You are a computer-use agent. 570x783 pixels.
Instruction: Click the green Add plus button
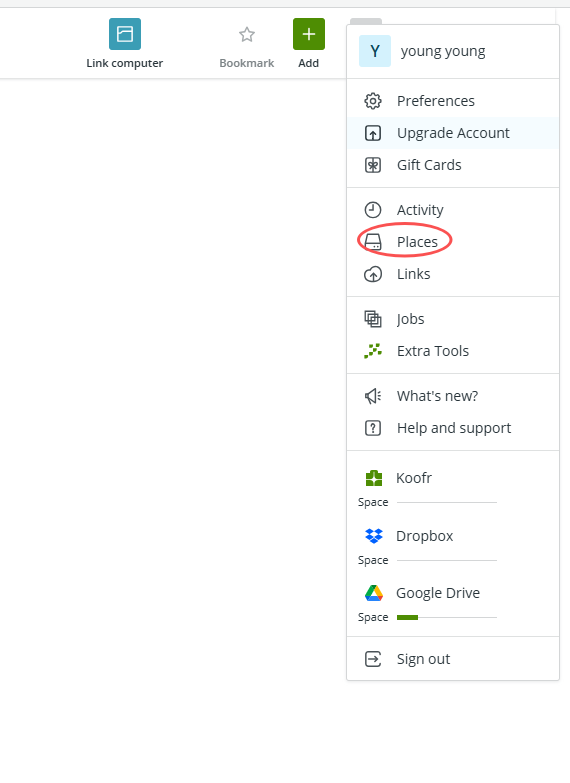[x=309, y=34]
